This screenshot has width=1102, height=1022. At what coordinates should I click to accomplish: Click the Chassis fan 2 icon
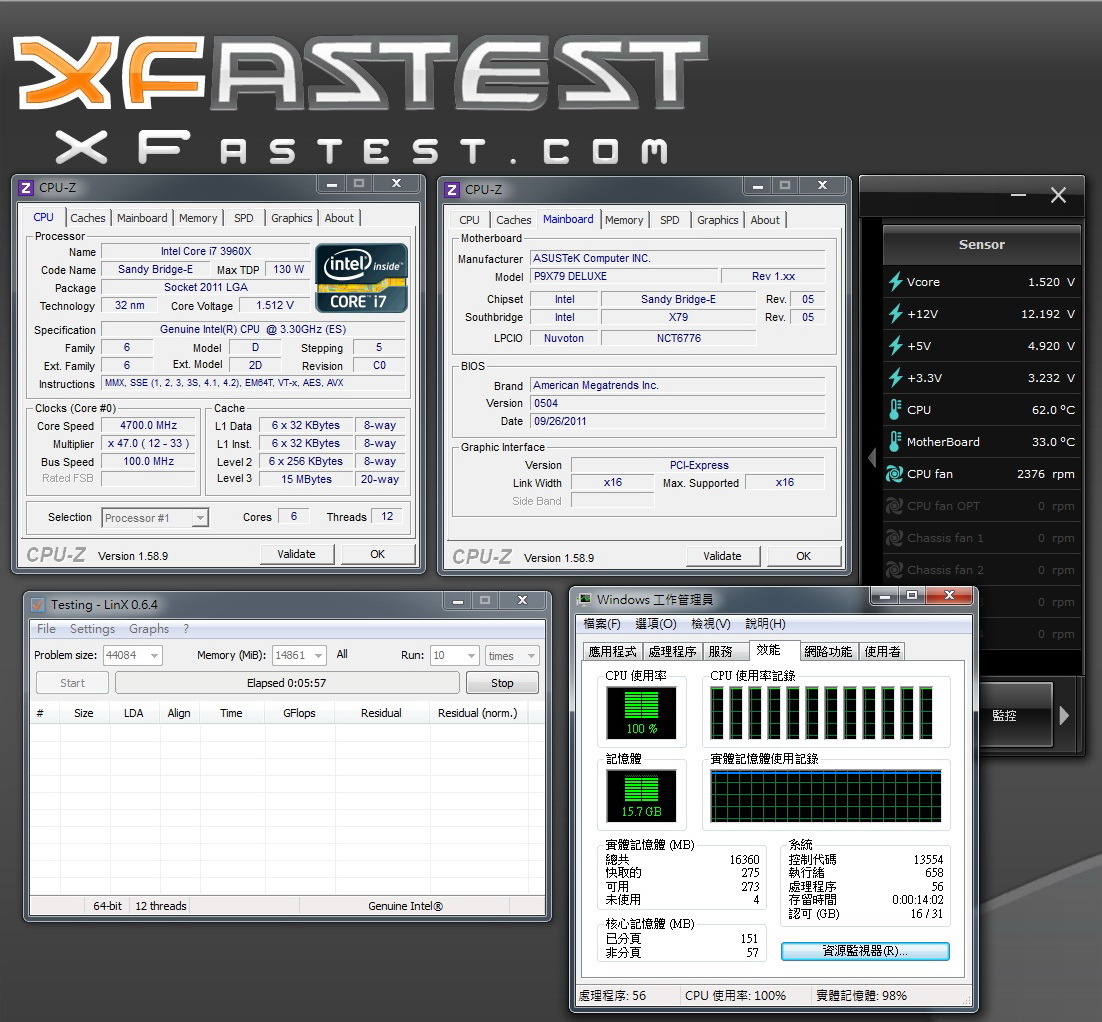[x=895, y=569]
